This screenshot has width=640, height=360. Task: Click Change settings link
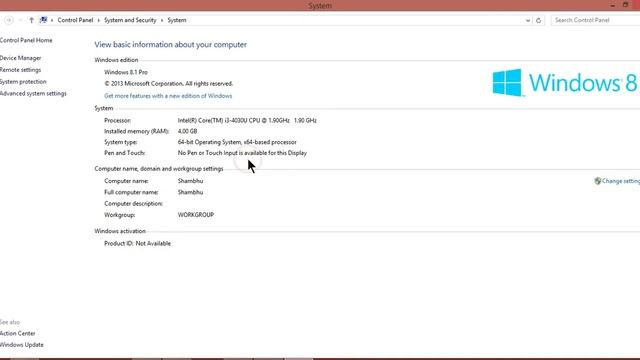(x=621, y=181)
